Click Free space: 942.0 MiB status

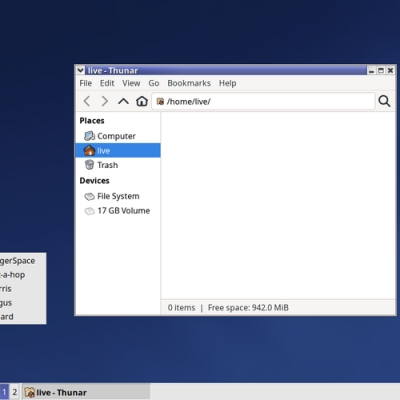tap(248, 307)
